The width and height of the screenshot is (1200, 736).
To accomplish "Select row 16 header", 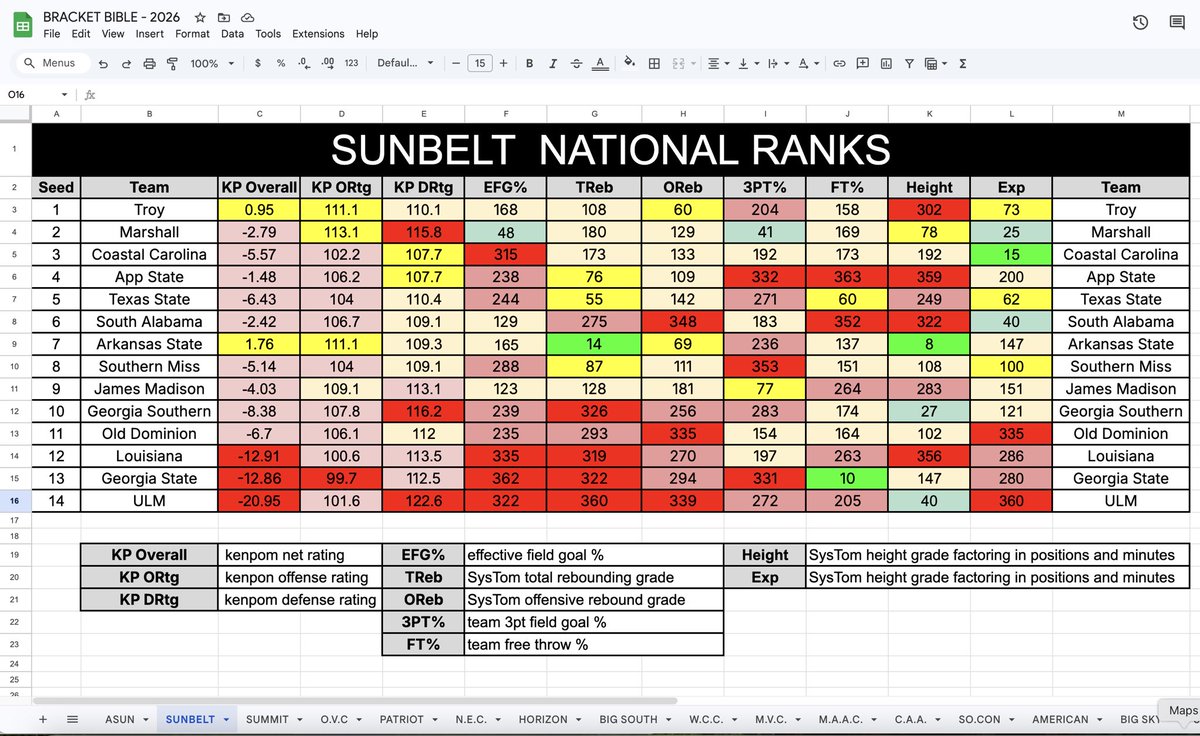I will 15,501.
